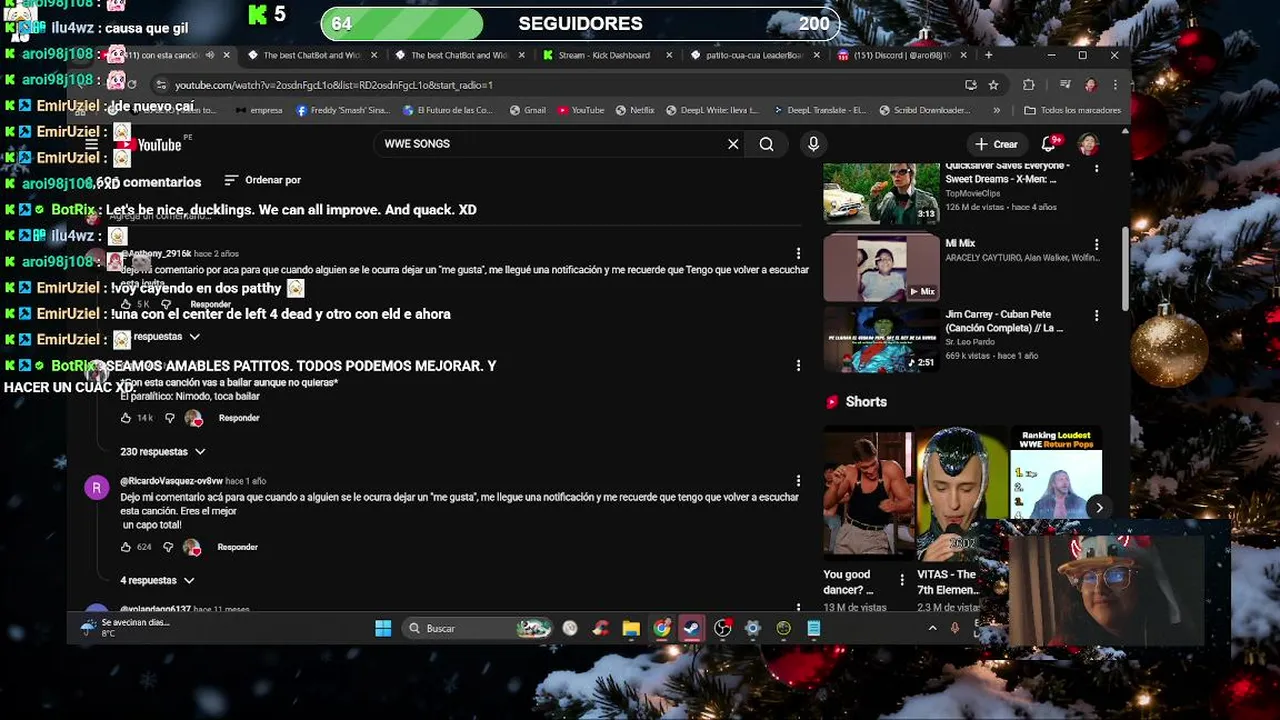Click the weather widget on taskbar
This screenshot has width=1280, height=720.
[x=125, y=627]
